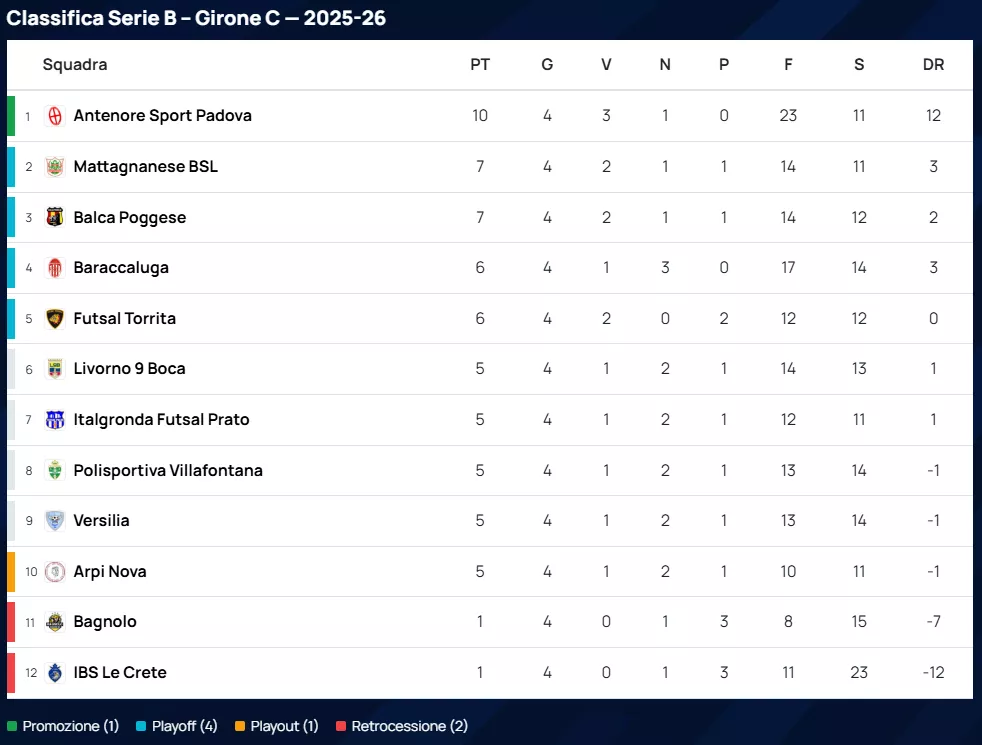Click the Classifica Serie B Girone C title

click(x=196, y=18)
